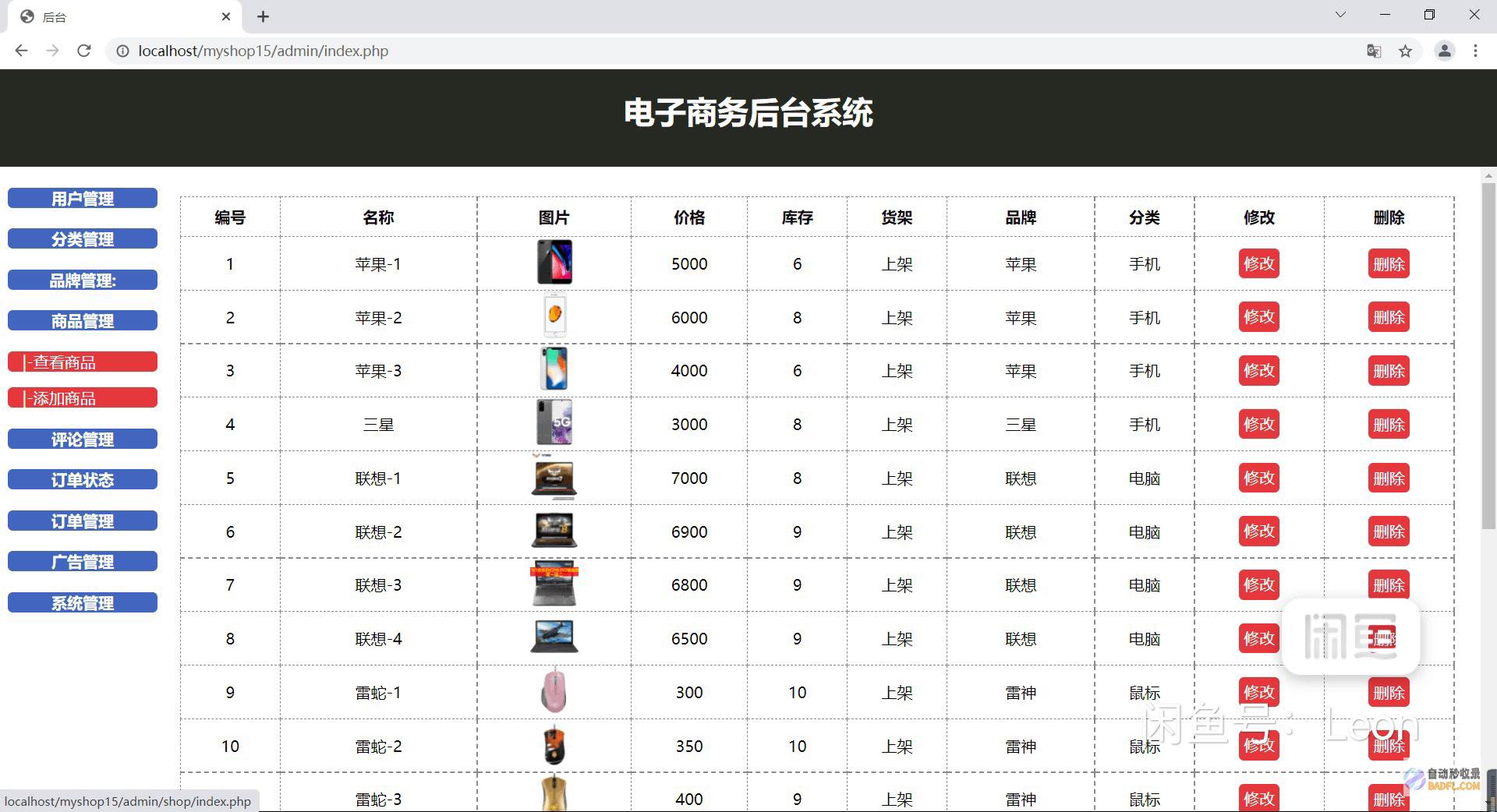Click the product image for 苹果-3
This screenshot has height=812, width=1497.
[x=554, y=369]
